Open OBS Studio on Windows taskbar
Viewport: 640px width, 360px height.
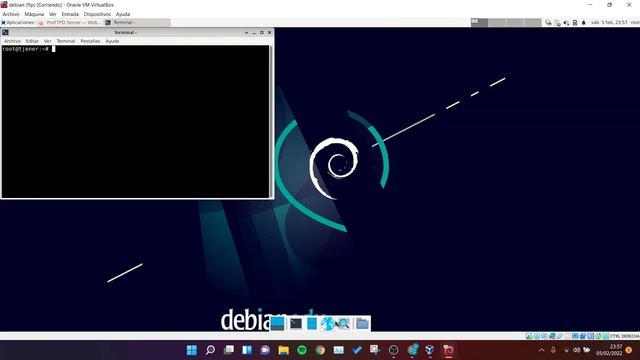click(x=393, y=350)
